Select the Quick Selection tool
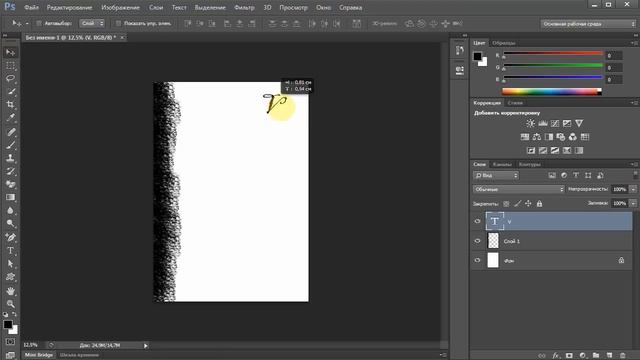The image size is (640, 360). click(11, 91)
